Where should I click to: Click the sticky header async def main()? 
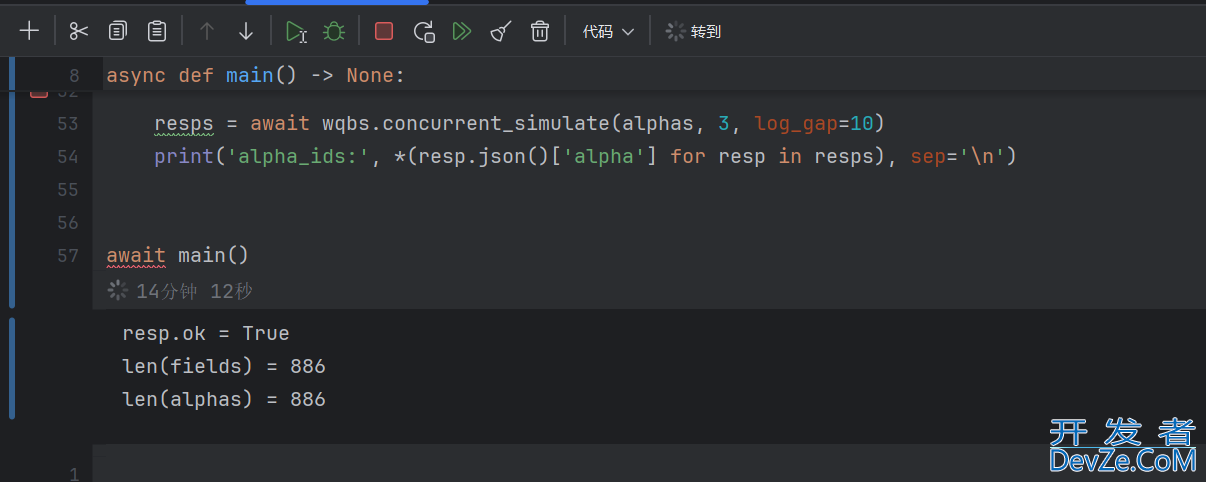[256, 76]
